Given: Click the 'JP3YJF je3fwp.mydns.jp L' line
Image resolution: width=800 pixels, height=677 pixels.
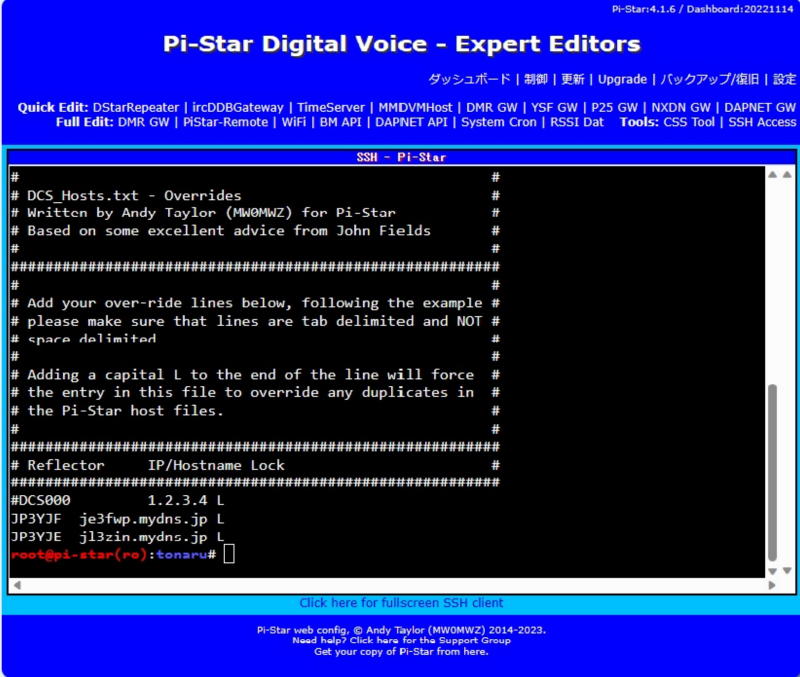Looking at the screenshot, I should pos(117,519).
